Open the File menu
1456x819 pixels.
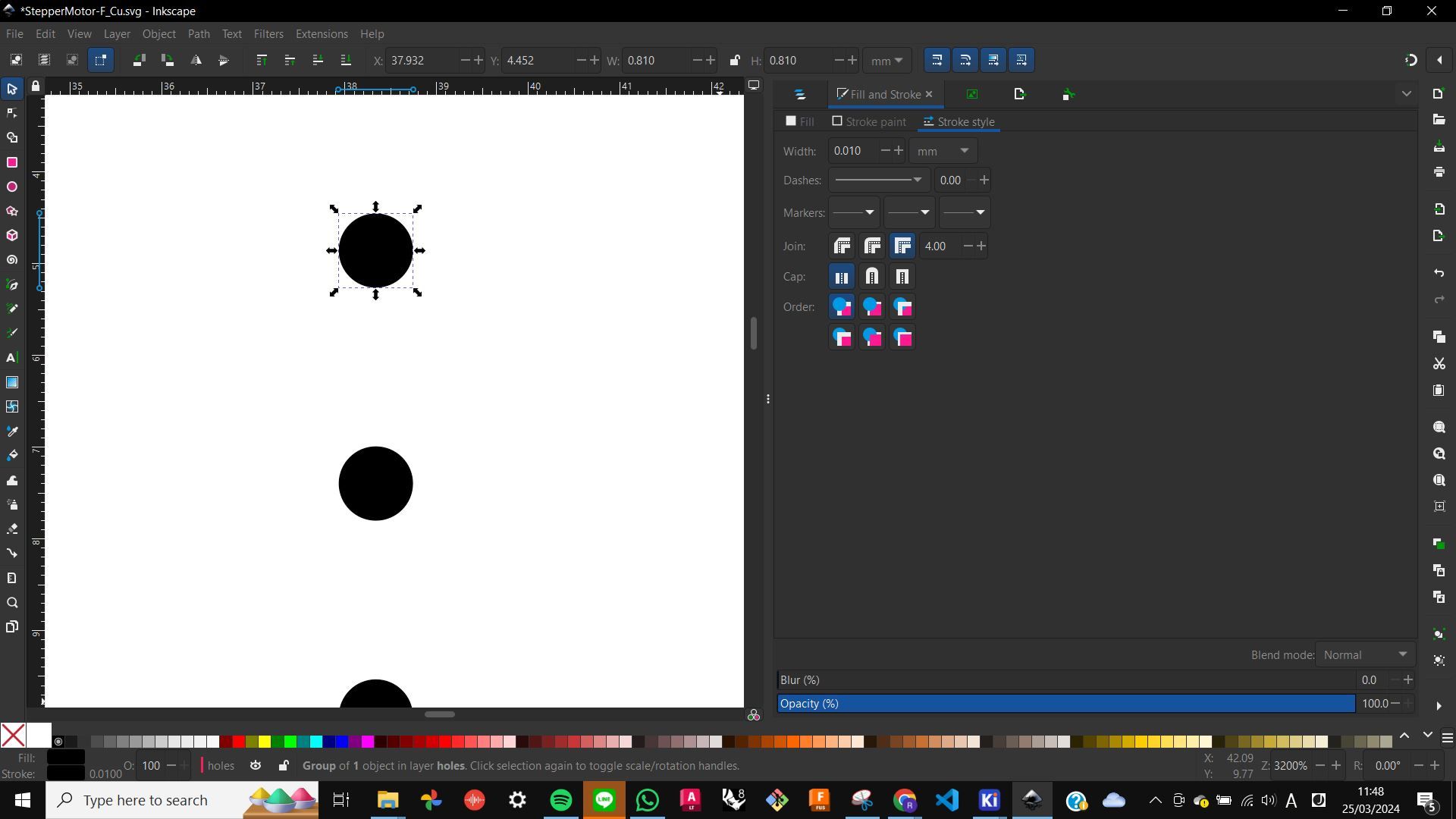pos(14,34)
